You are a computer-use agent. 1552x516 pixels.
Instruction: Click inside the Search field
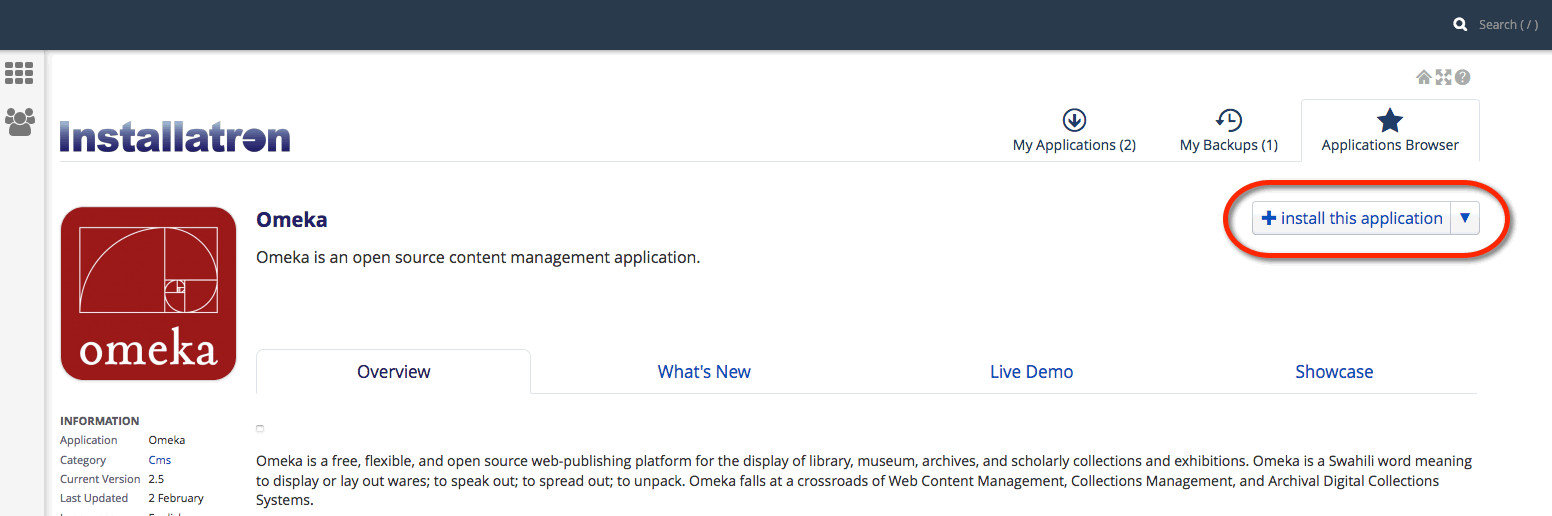click(x=1508, y=24)
